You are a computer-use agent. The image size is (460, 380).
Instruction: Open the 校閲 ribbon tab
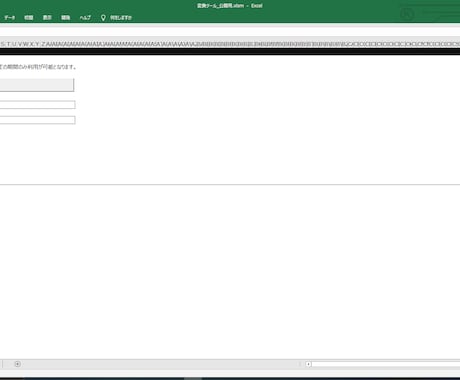tap(29, 17)
